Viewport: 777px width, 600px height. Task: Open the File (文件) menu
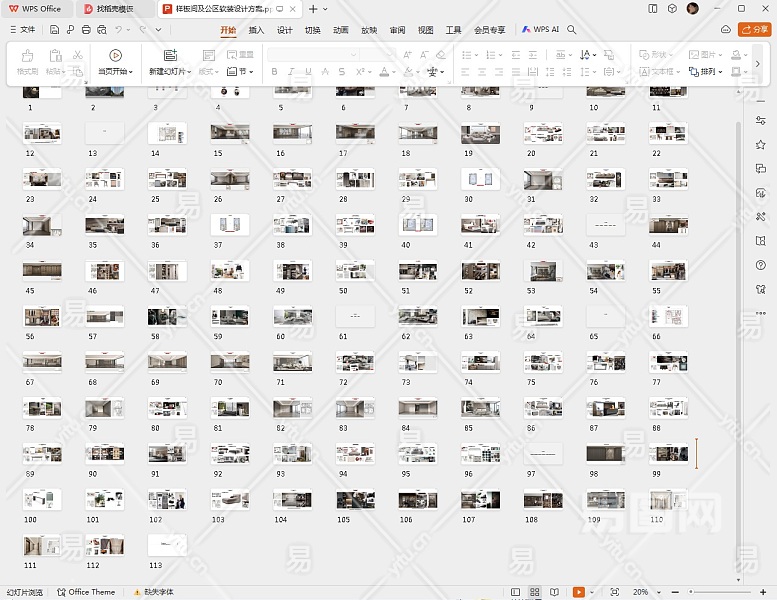click(22, 30)
